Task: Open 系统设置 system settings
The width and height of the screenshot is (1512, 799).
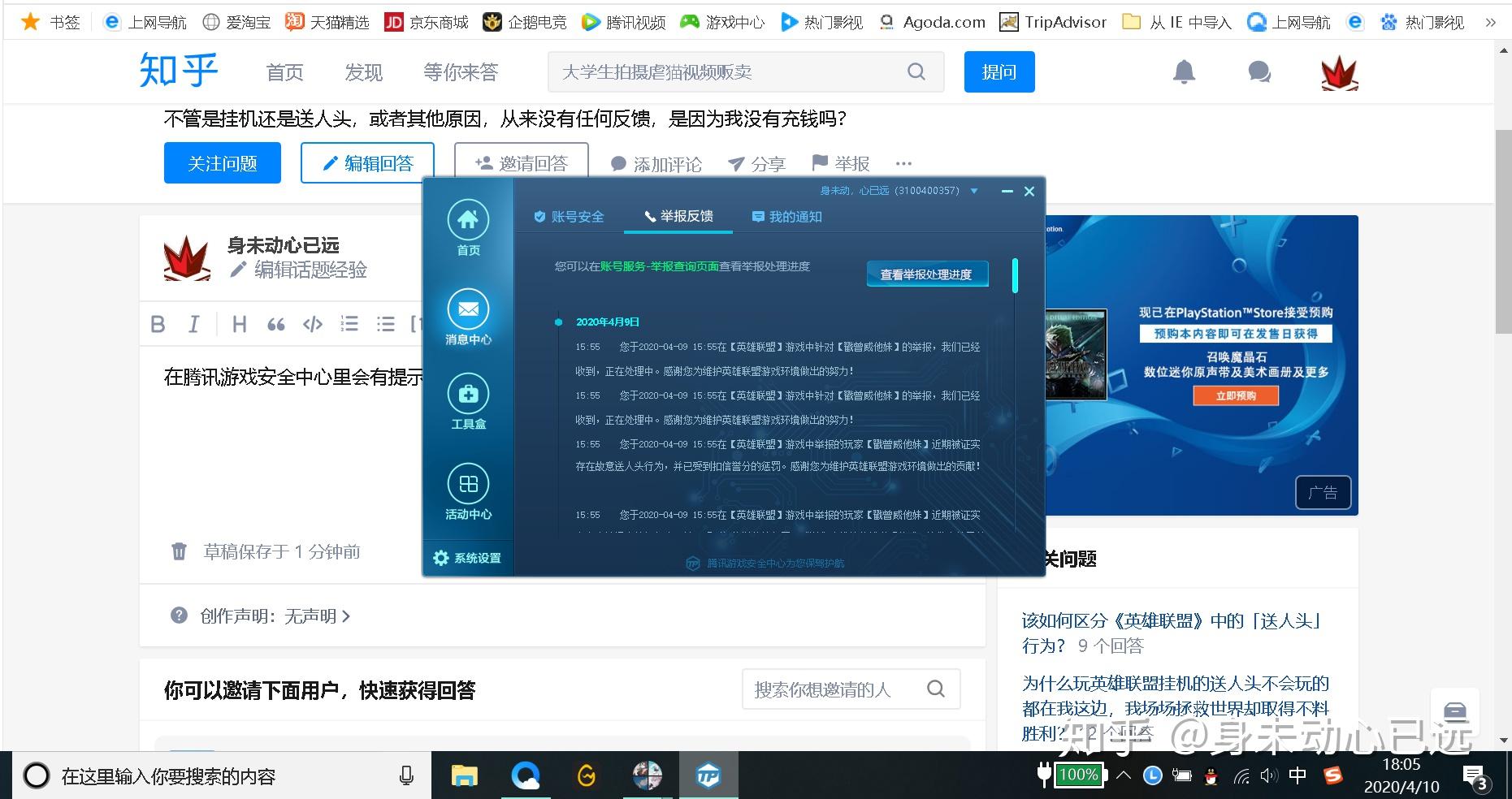Action: tap(467, 558)
